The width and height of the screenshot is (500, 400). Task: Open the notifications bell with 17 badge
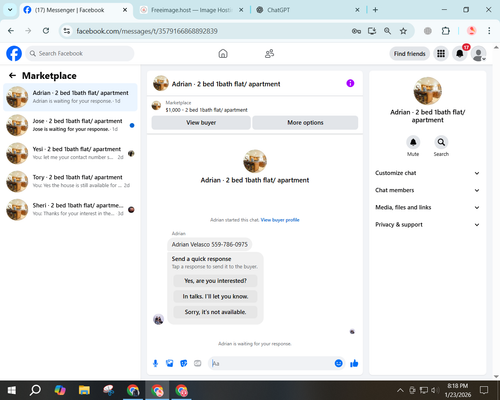(x=460, y=54)
